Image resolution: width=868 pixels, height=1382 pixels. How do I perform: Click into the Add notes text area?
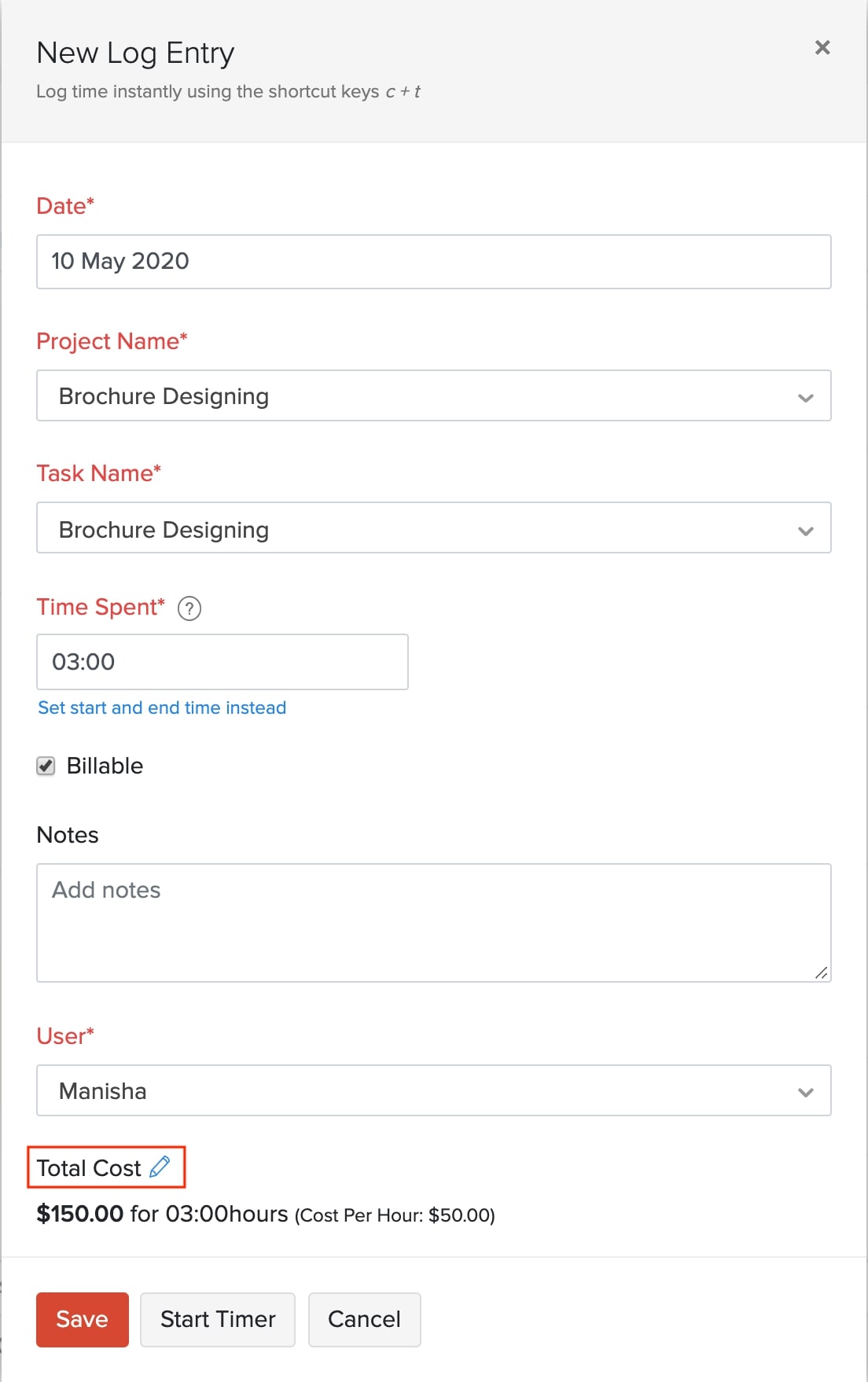pos(432,922)
